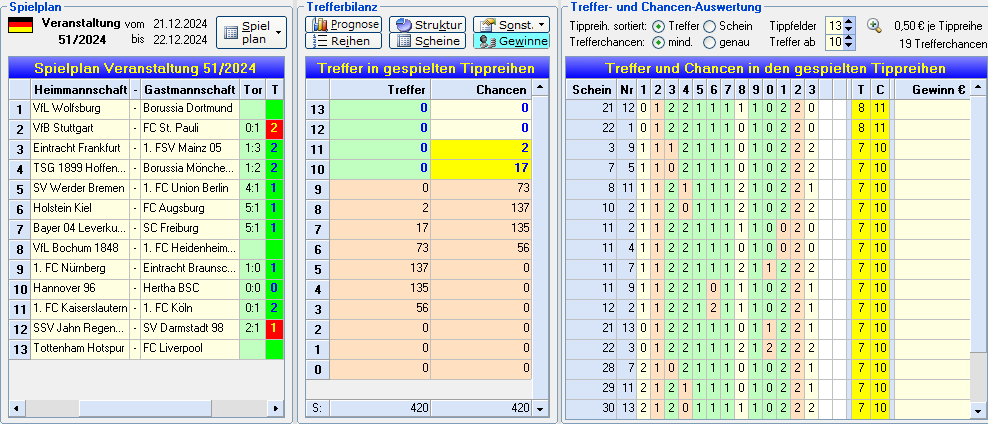Click the sum value 420 under Treffer
The image size is (988, 424).
(x=380, y=408)
